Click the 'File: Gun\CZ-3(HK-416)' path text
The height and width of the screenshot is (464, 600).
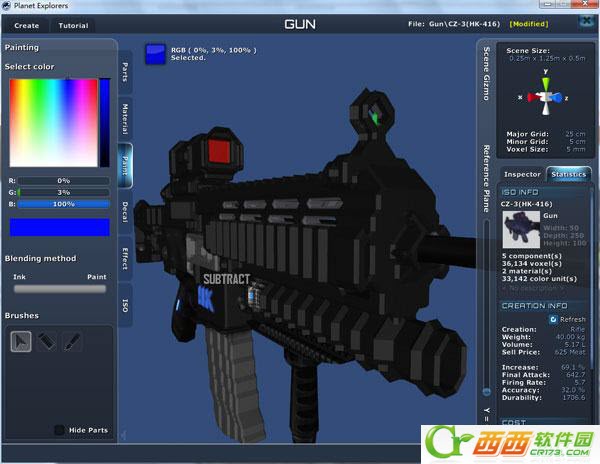pos(454,24)
